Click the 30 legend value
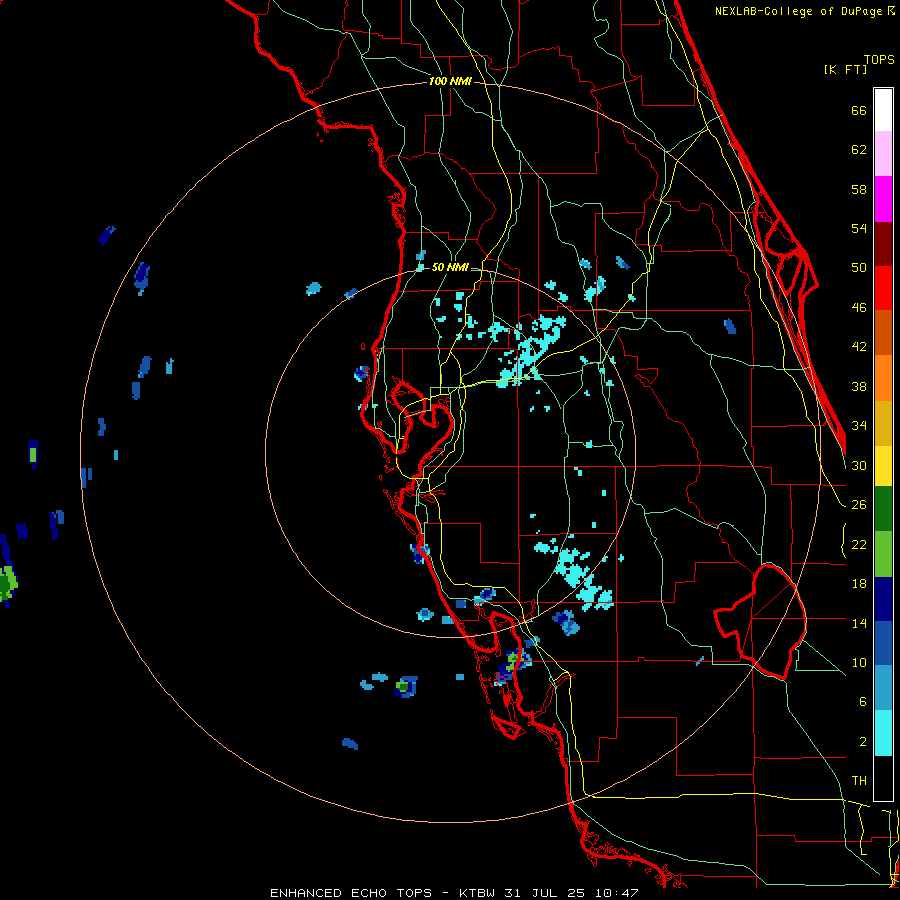The image size is (900, 900). tap(859, 465)
